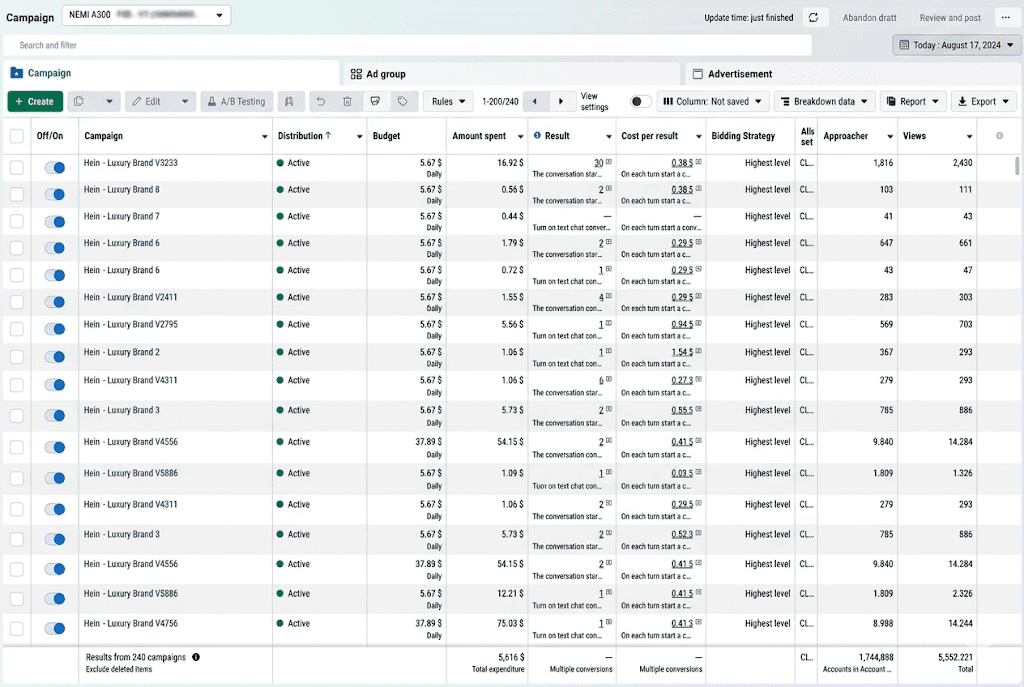Screen dimensions: 1024x687
Task: Open the Cost per result column arrow
Action: (x=698, y=136)
